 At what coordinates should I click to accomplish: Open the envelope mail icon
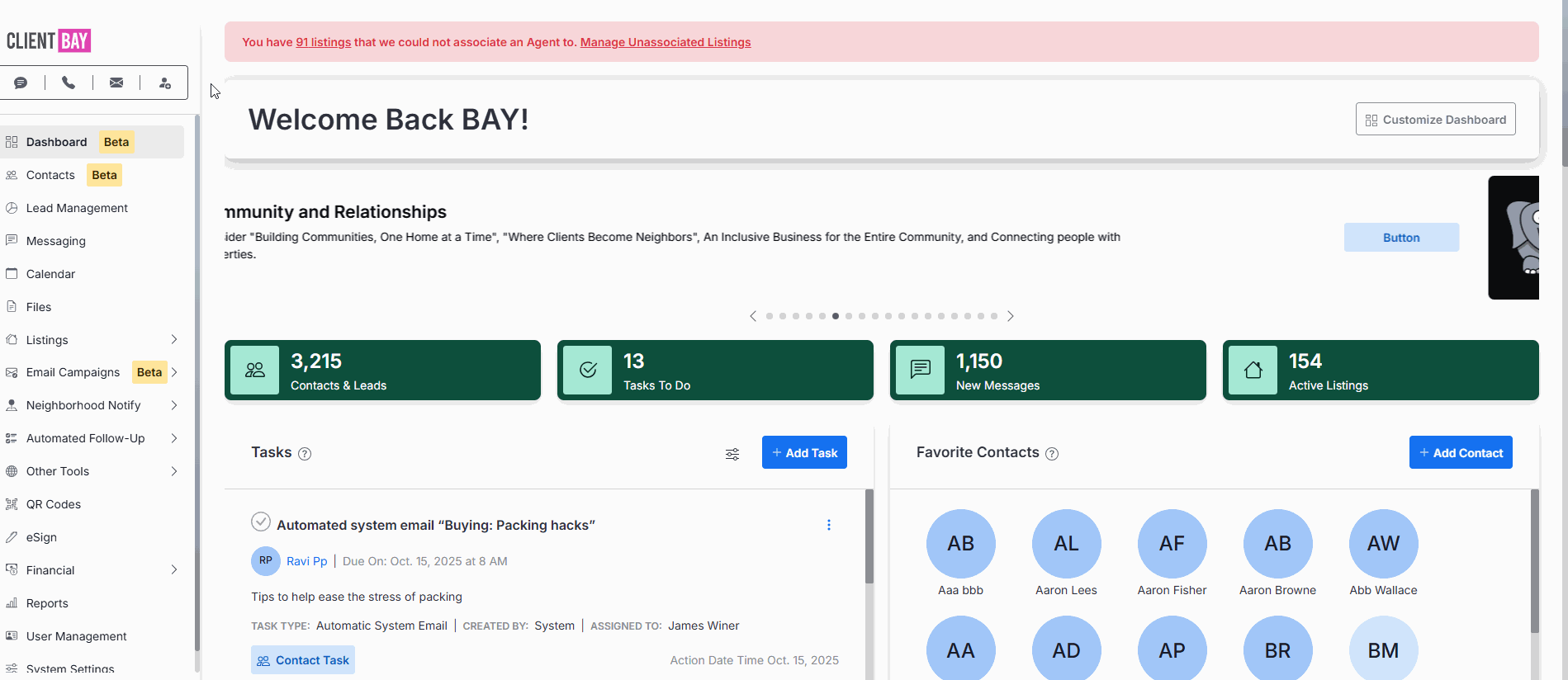point(116,83)
